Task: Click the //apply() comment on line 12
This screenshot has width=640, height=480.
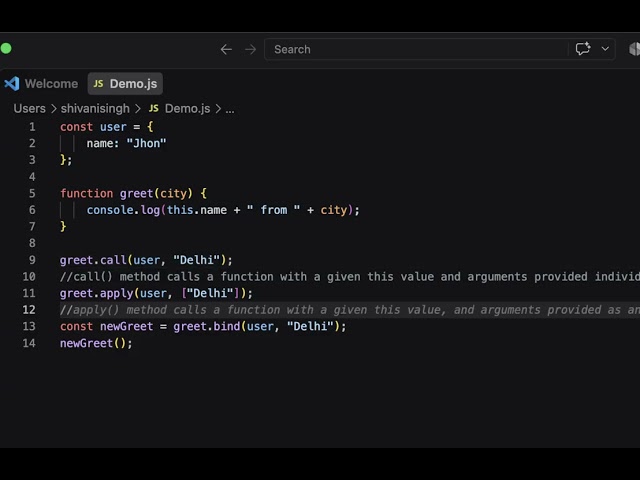Action: point(349,310)
